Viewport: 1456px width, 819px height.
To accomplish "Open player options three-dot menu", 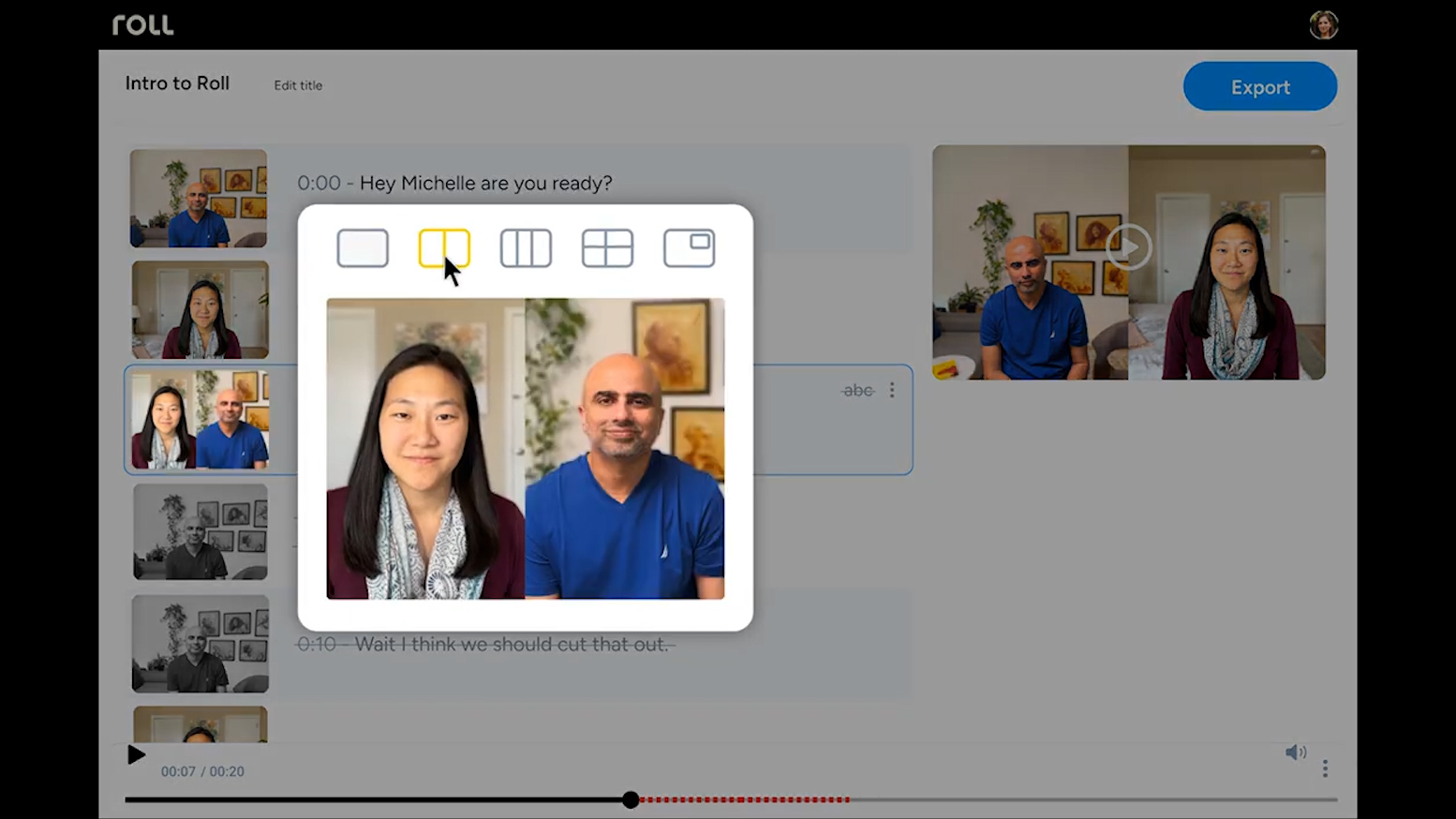I will [x=1325, y=768].
